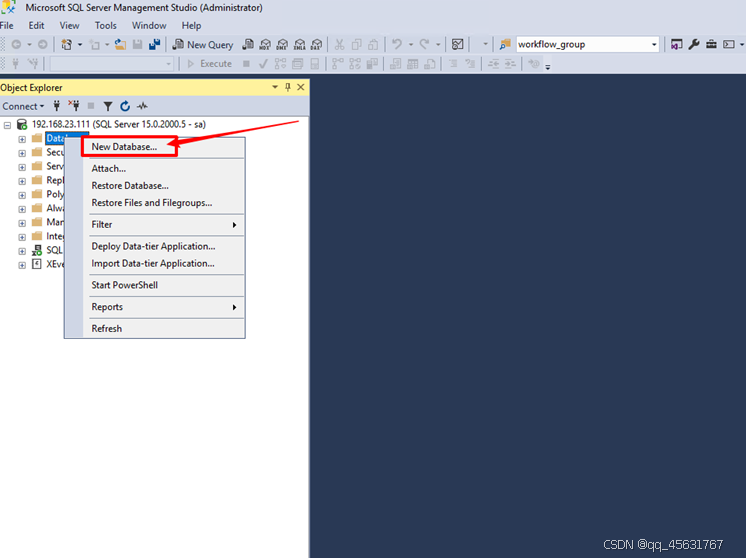Screen dimensions: 746x558
Task: Open the Undo history dropdown arrow
Action: (x=411, y=45)
